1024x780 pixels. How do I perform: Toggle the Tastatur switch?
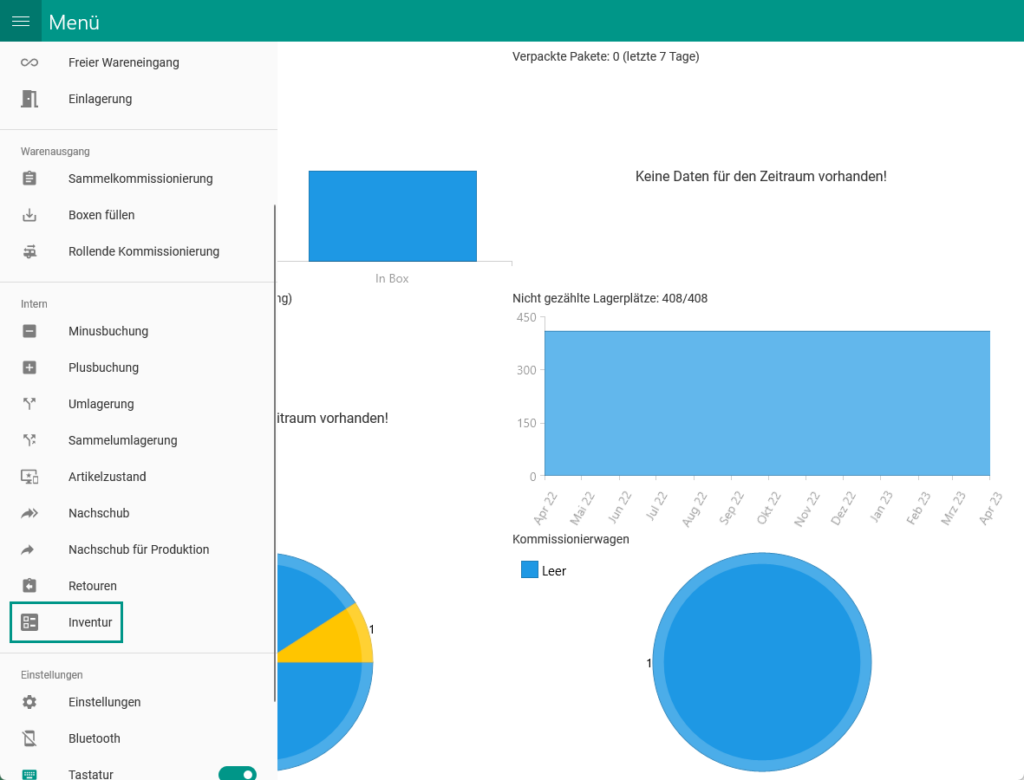point(238,774)
